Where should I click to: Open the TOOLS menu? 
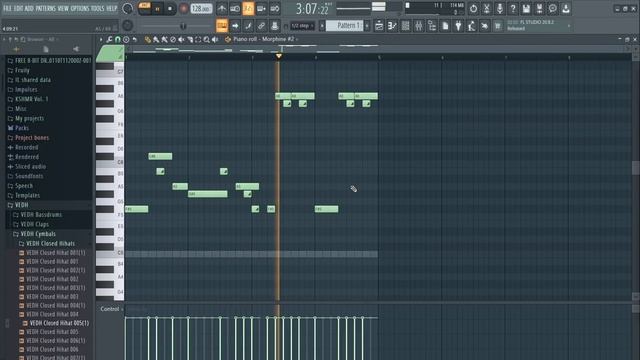click(x=98, y=8)
